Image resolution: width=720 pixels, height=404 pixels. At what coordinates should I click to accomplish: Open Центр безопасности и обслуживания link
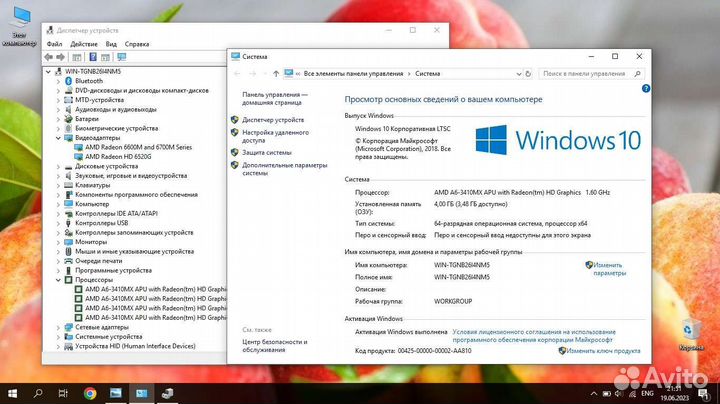point(275,346)
